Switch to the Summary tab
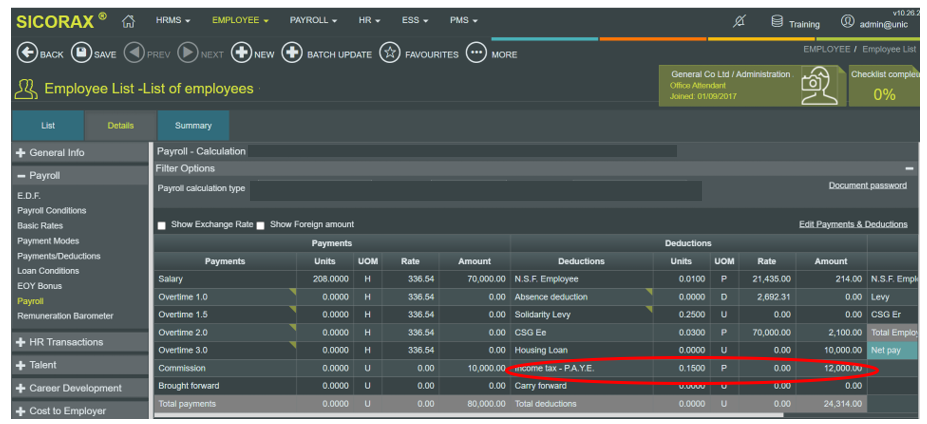 coord(193,126)
